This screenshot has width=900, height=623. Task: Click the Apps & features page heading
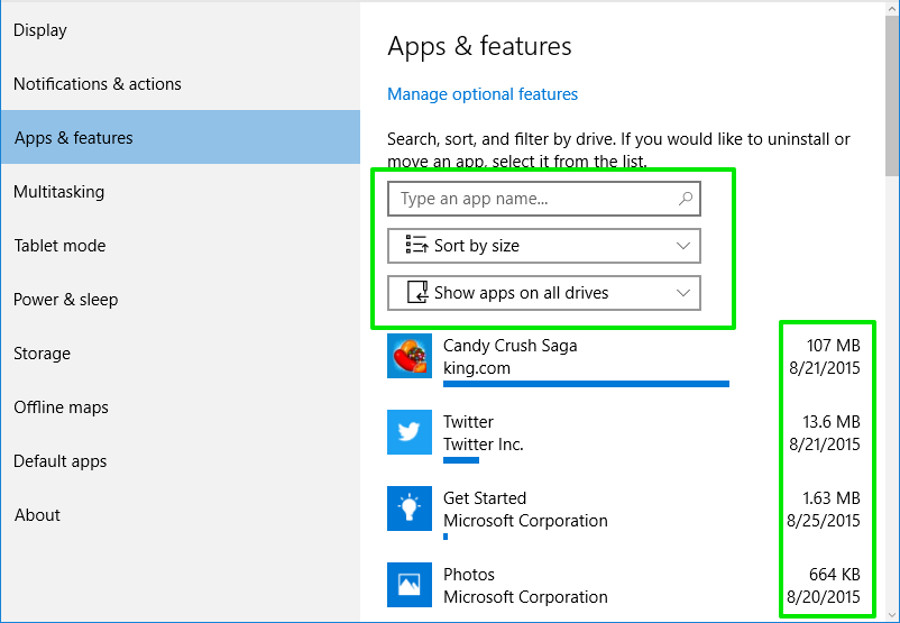pos(479,46)
